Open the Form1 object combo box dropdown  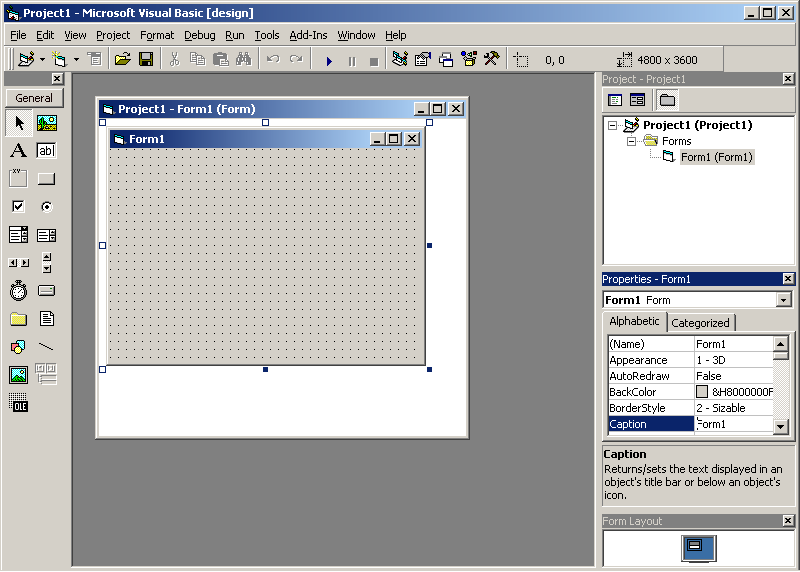tap(784, 300)
